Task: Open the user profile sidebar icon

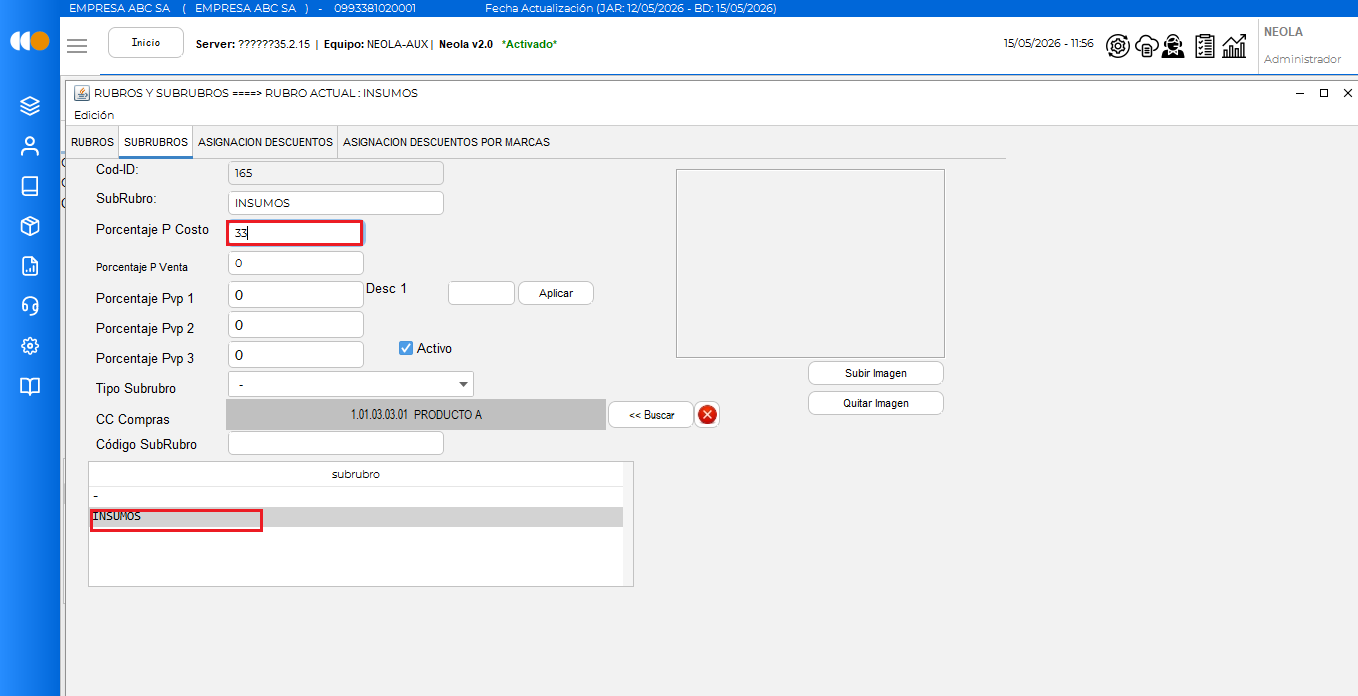Action: tap(30, 146)
